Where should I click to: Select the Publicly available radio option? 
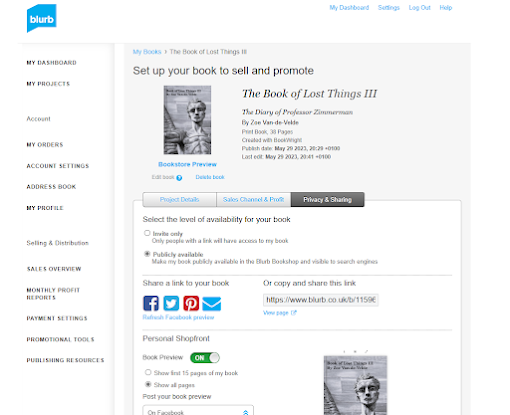point(147,254)
